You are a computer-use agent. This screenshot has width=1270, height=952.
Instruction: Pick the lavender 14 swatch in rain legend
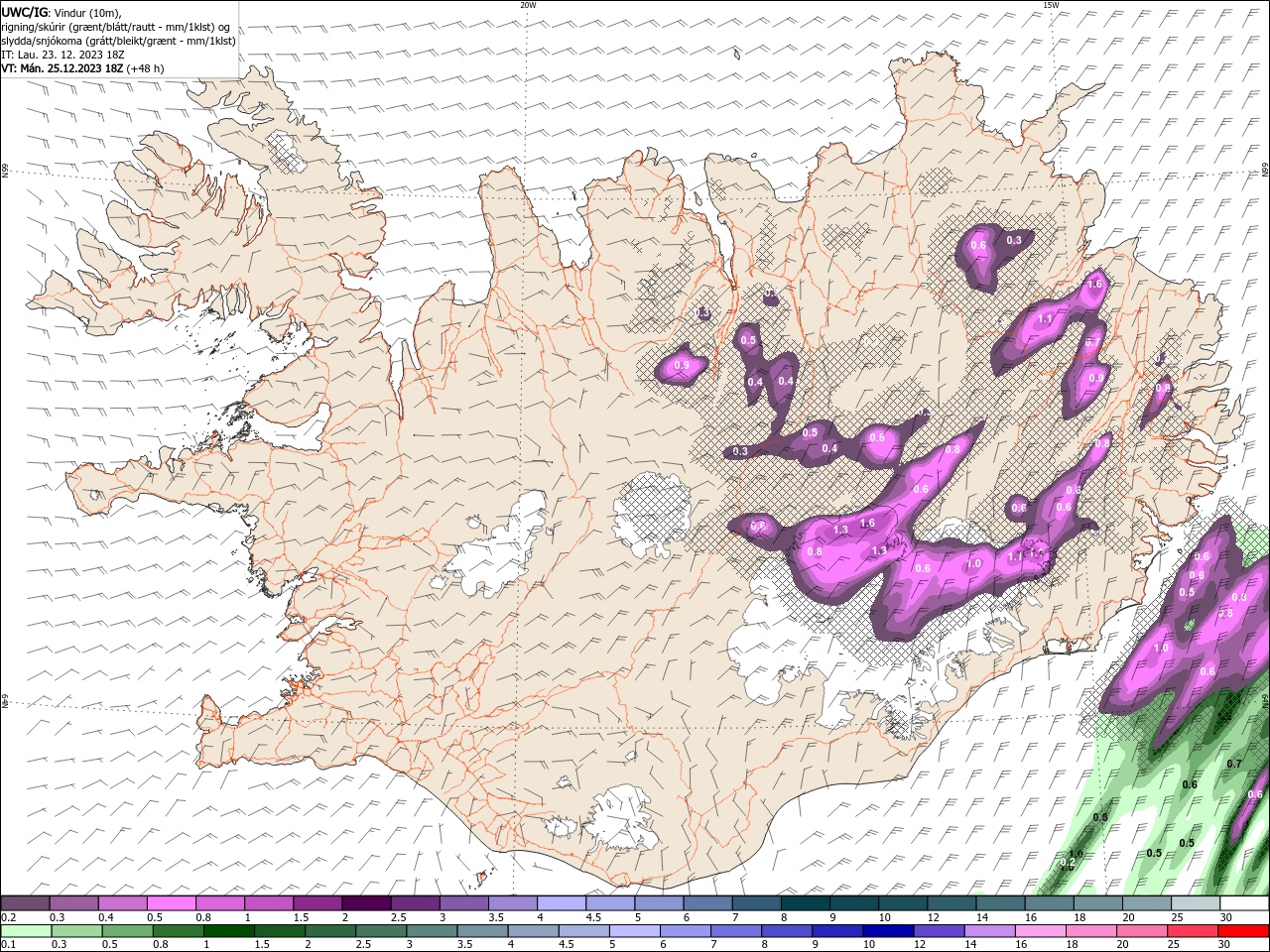pyautogui.click(x=990, y=931)
